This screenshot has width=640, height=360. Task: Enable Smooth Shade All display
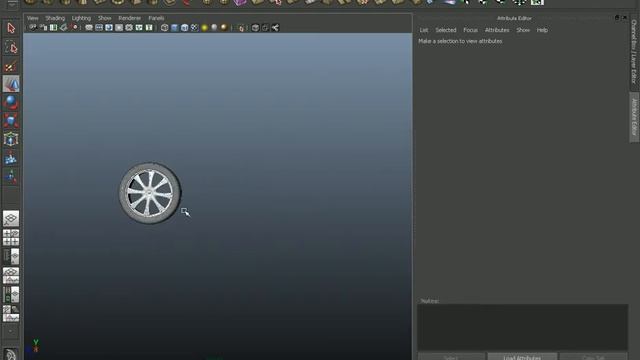pyautogui.click(x=175, y=27)
